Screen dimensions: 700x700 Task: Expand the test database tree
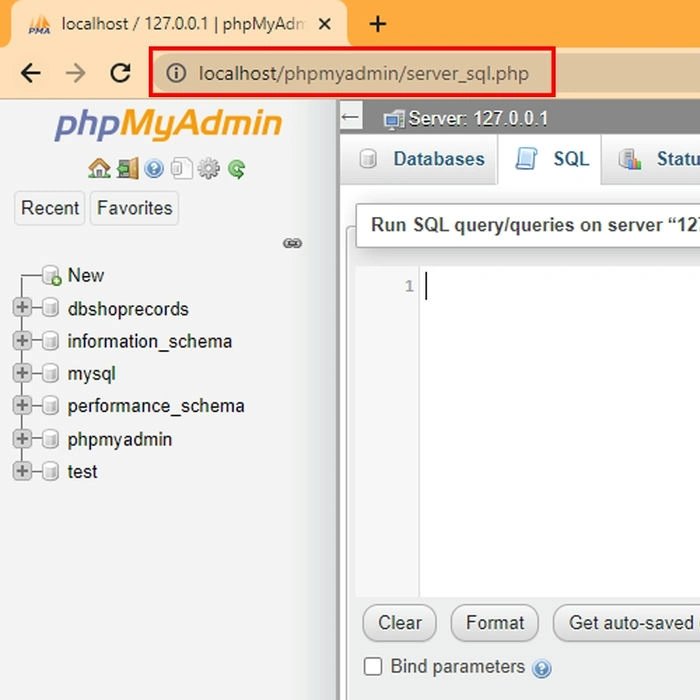click(22, 471)
